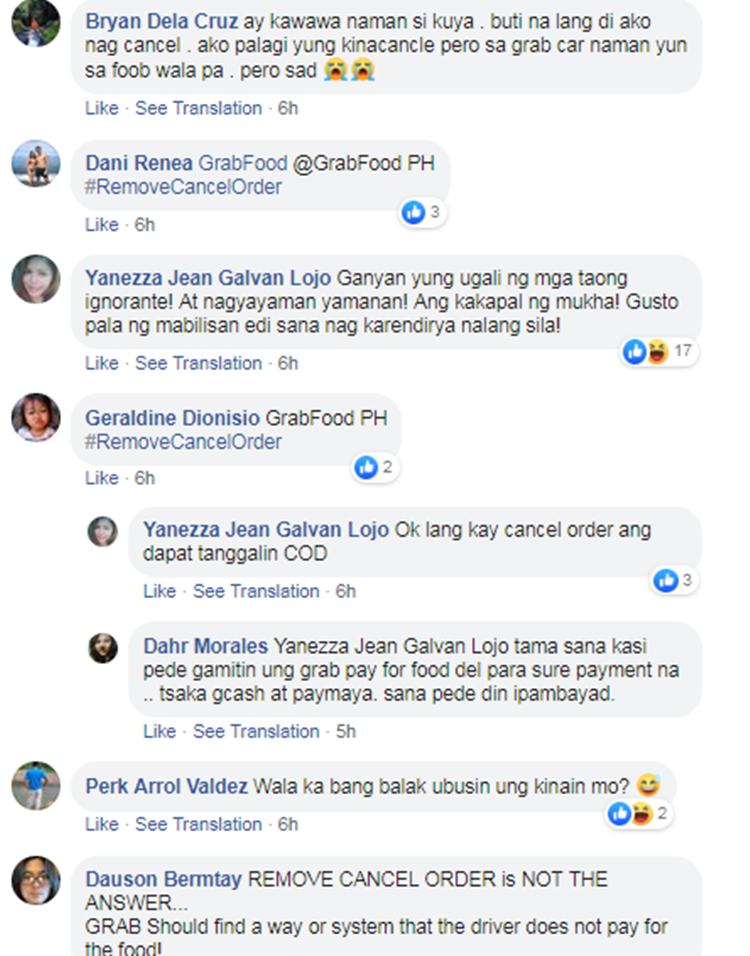Click the 5h timestamp on Dahr Morales's reply
750x956 pixels.
pos(346,731)
